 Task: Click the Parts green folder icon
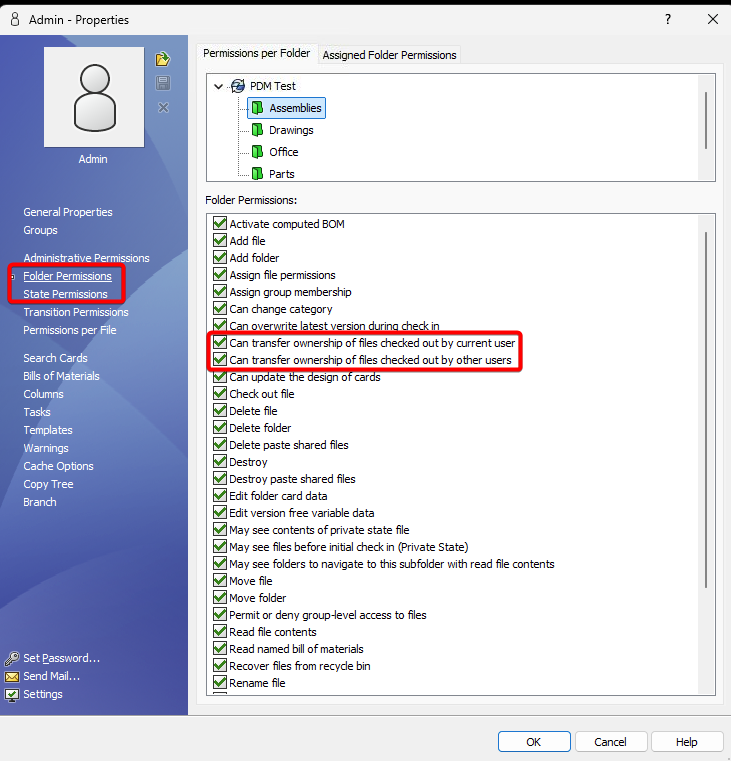(x=257, y=174)
